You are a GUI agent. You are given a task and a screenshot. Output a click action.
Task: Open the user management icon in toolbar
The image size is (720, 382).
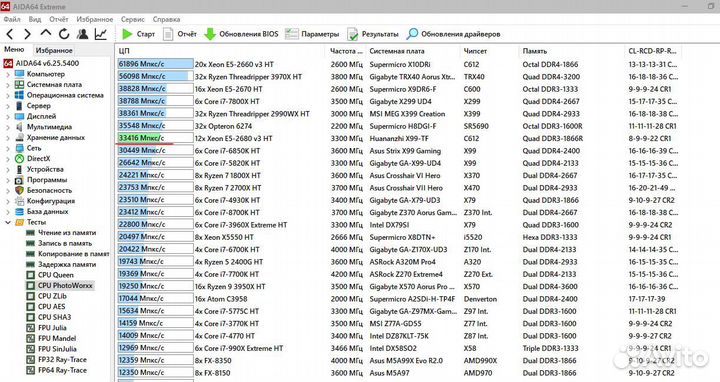pyautogui.click(x=83, y=34)
